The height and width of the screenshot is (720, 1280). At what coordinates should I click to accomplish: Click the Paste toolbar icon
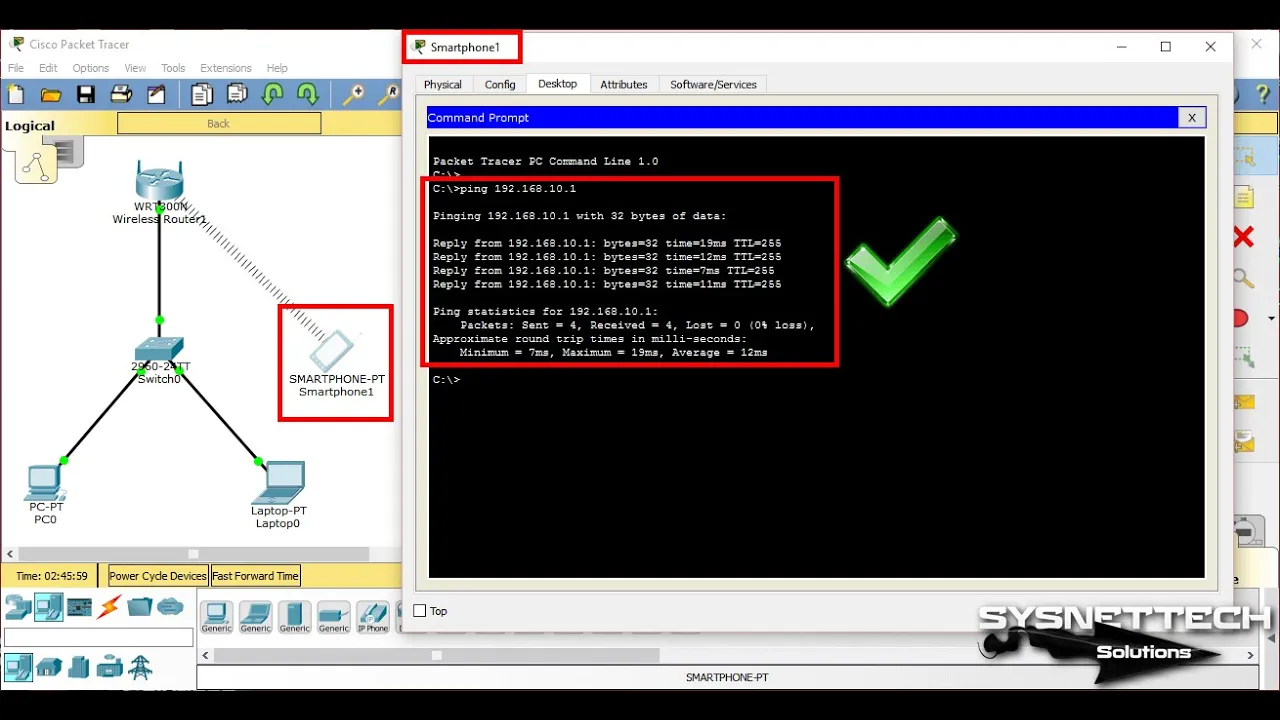click(x=237, y=95)
